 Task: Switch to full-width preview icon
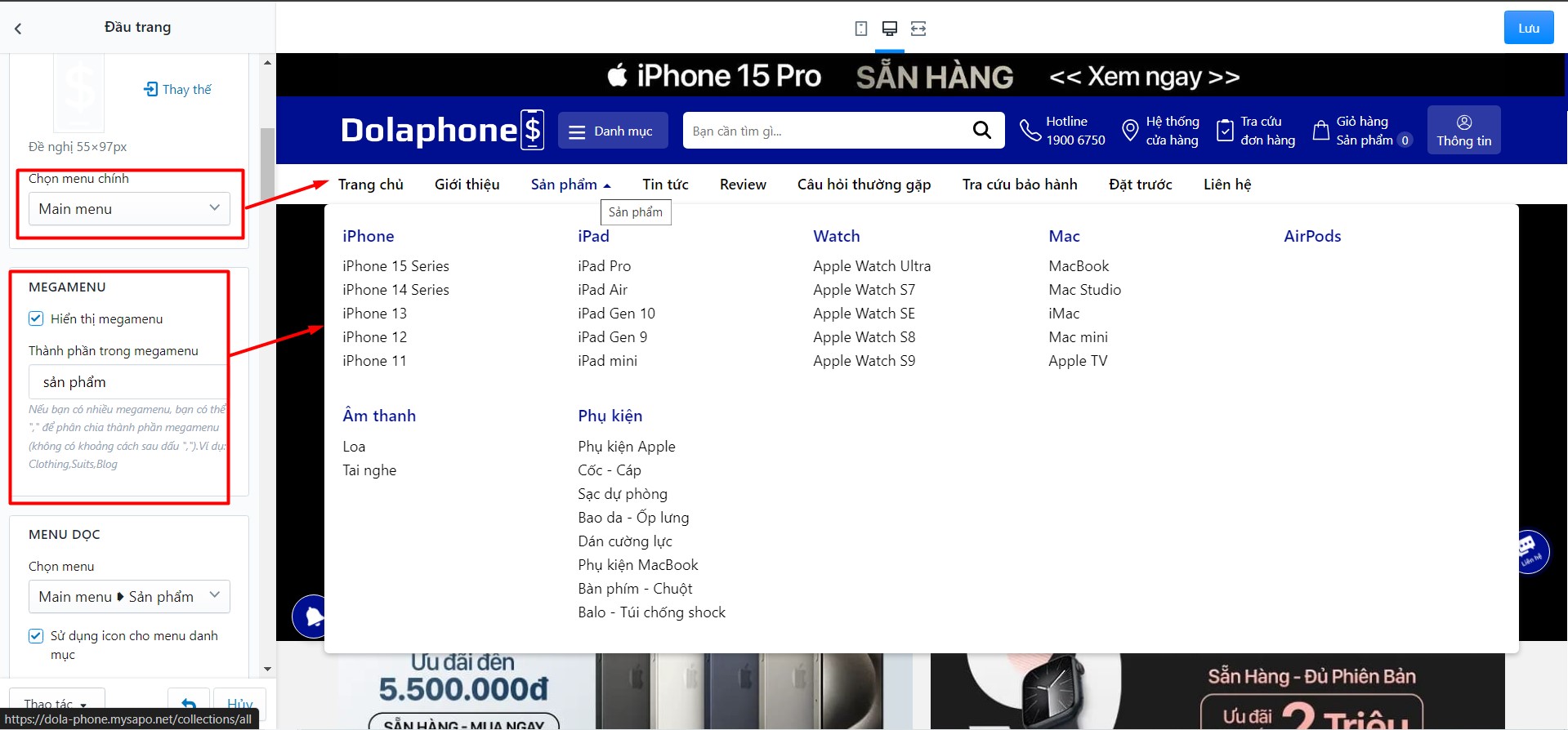[918, 29]
